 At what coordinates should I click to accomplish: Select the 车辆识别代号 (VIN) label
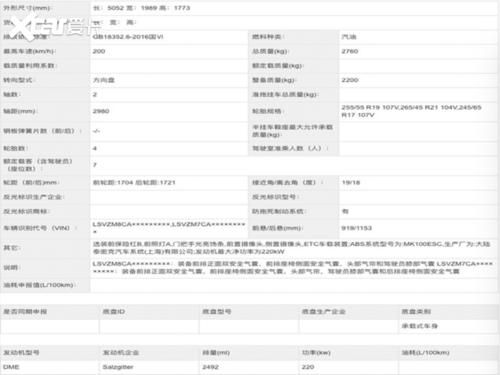point(39,228)
